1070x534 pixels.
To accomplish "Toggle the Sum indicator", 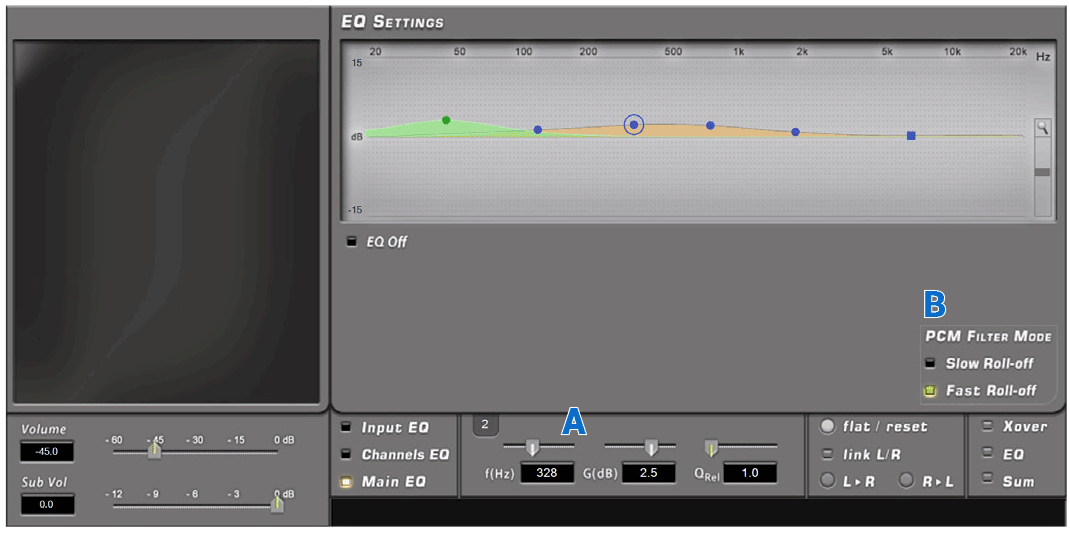I will [x=987, y=480].
